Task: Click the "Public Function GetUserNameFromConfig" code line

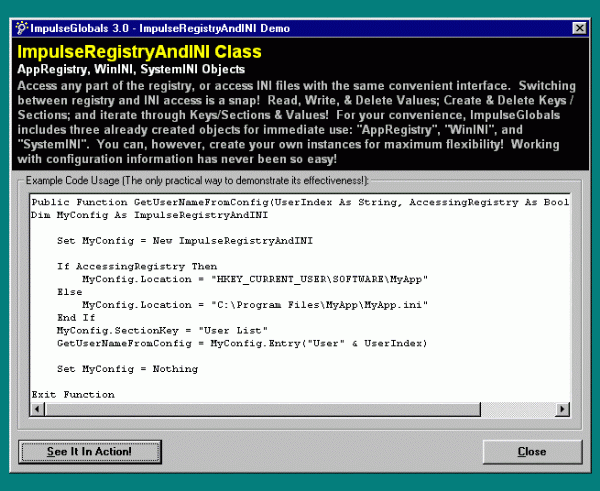Action: click(x=300, y=202)
